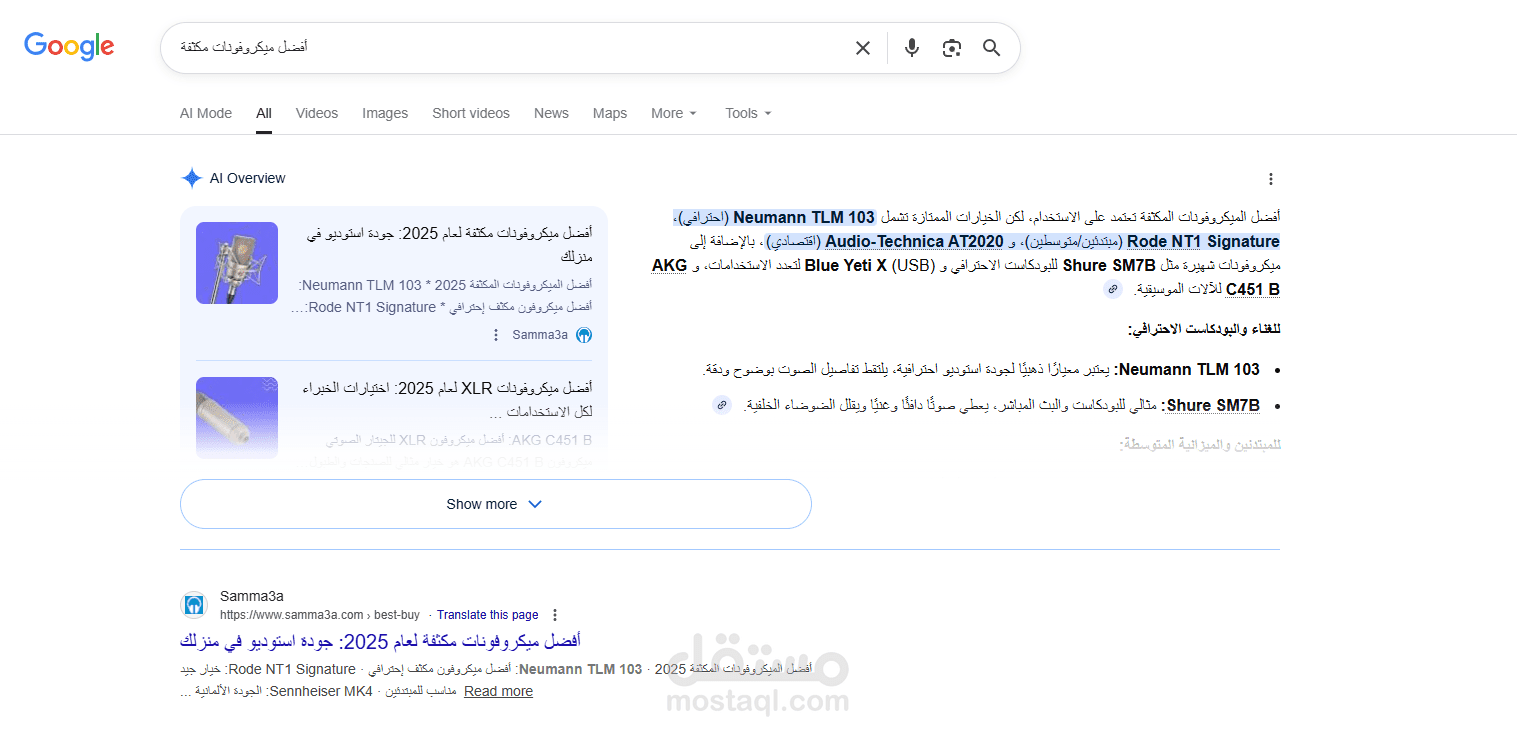Click Blue Yeti X in overview text
The image size is (1517, 732).
pyautogui.click(x=846, y=265)
